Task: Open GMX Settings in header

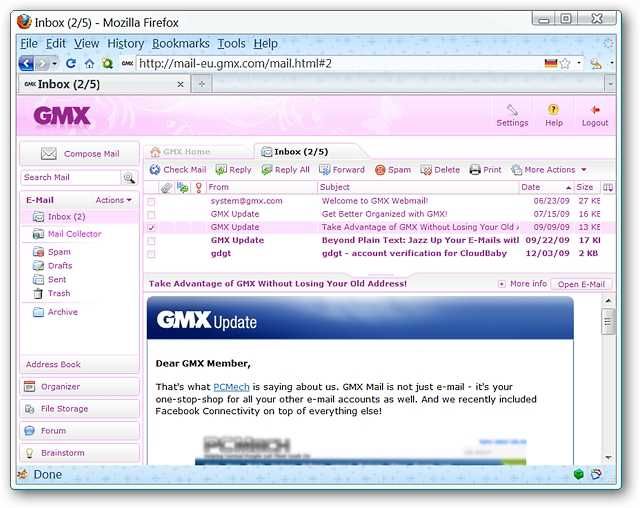Action: click(512, 115)
